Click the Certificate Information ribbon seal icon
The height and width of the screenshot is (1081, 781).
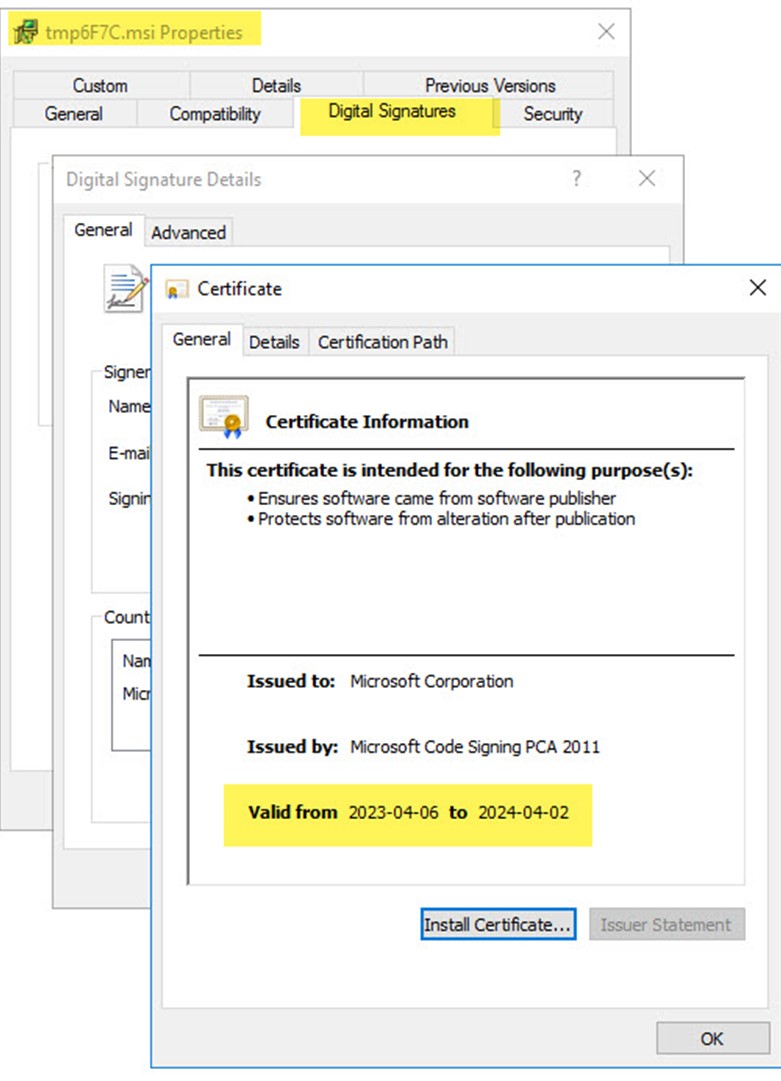(224, 416)
